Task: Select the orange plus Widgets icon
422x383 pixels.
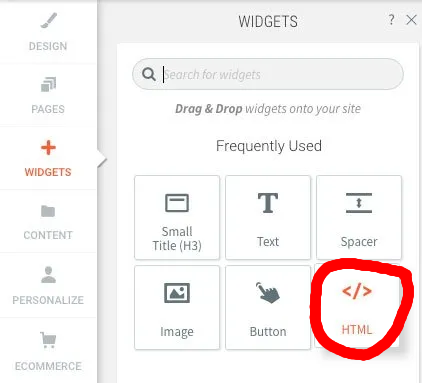Action: tap(48, 148)
